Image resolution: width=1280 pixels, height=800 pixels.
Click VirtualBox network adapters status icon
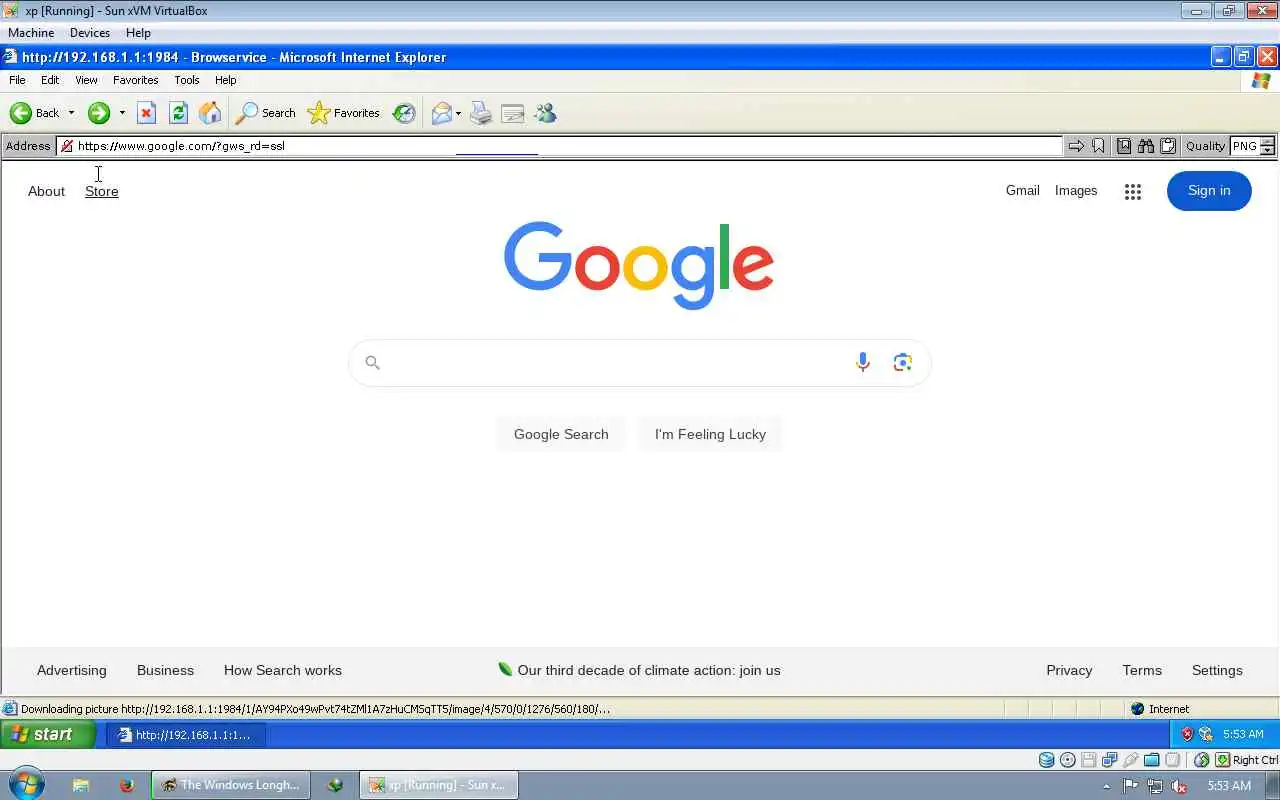tap(1110, 760)
